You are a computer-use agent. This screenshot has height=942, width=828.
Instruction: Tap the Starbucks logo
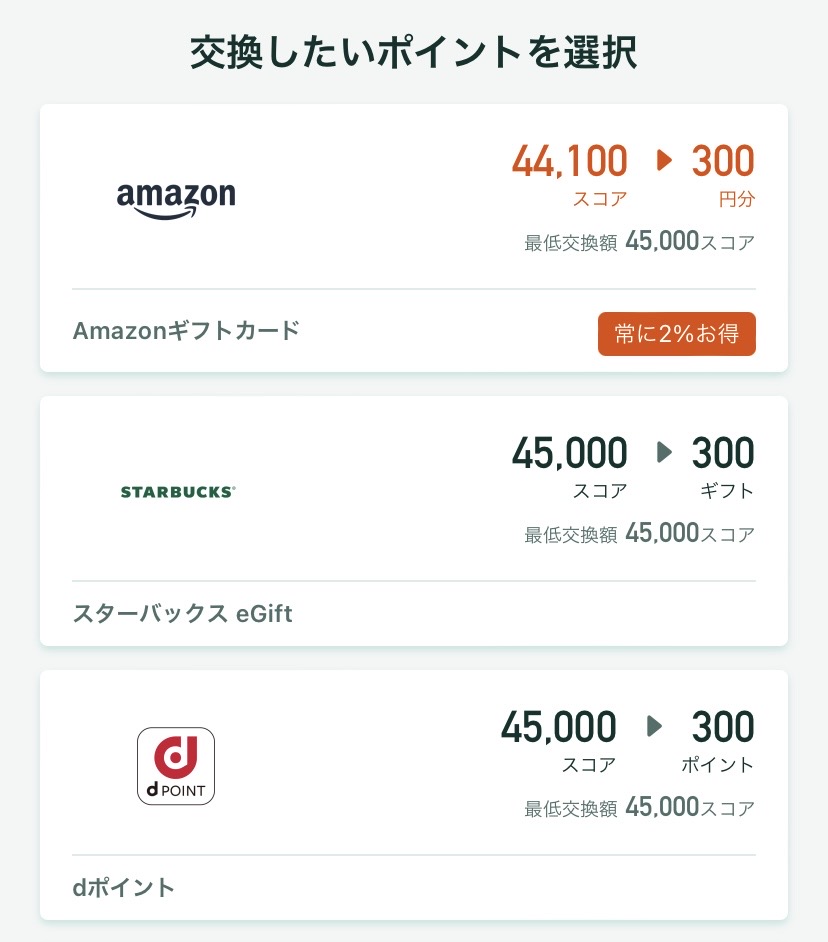[x=178, y=492]
